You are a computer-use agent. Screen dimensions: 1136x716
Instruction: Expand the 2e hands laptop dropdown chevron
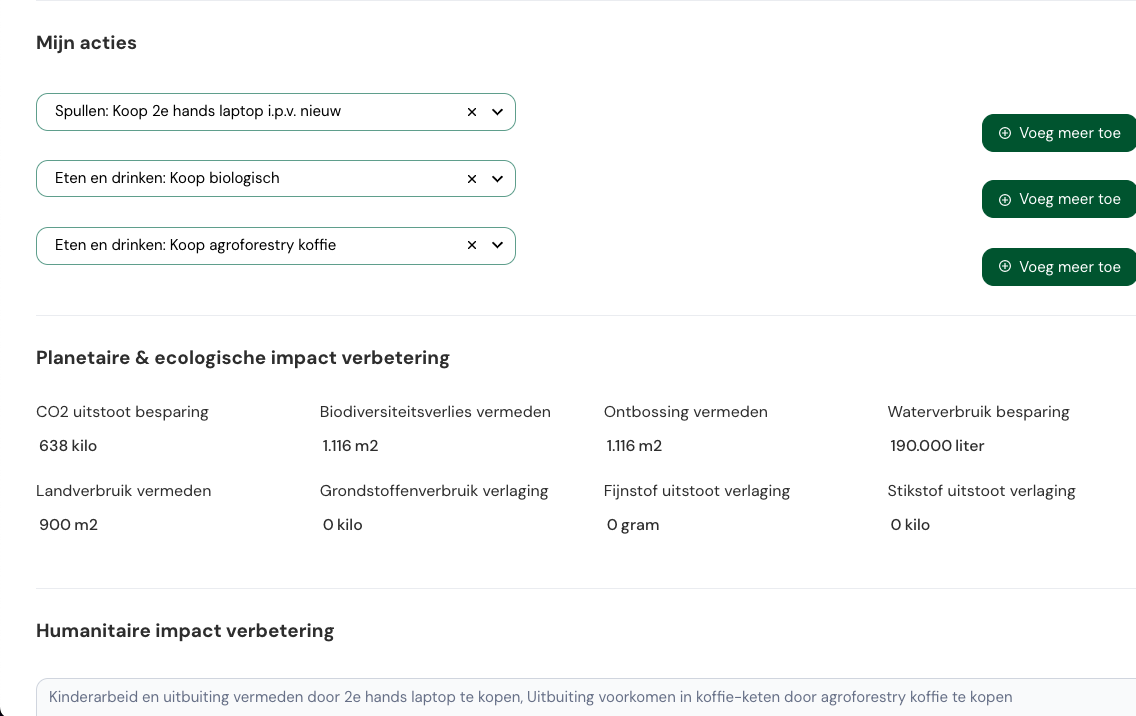pyautogui.click(x=497, y=112)
